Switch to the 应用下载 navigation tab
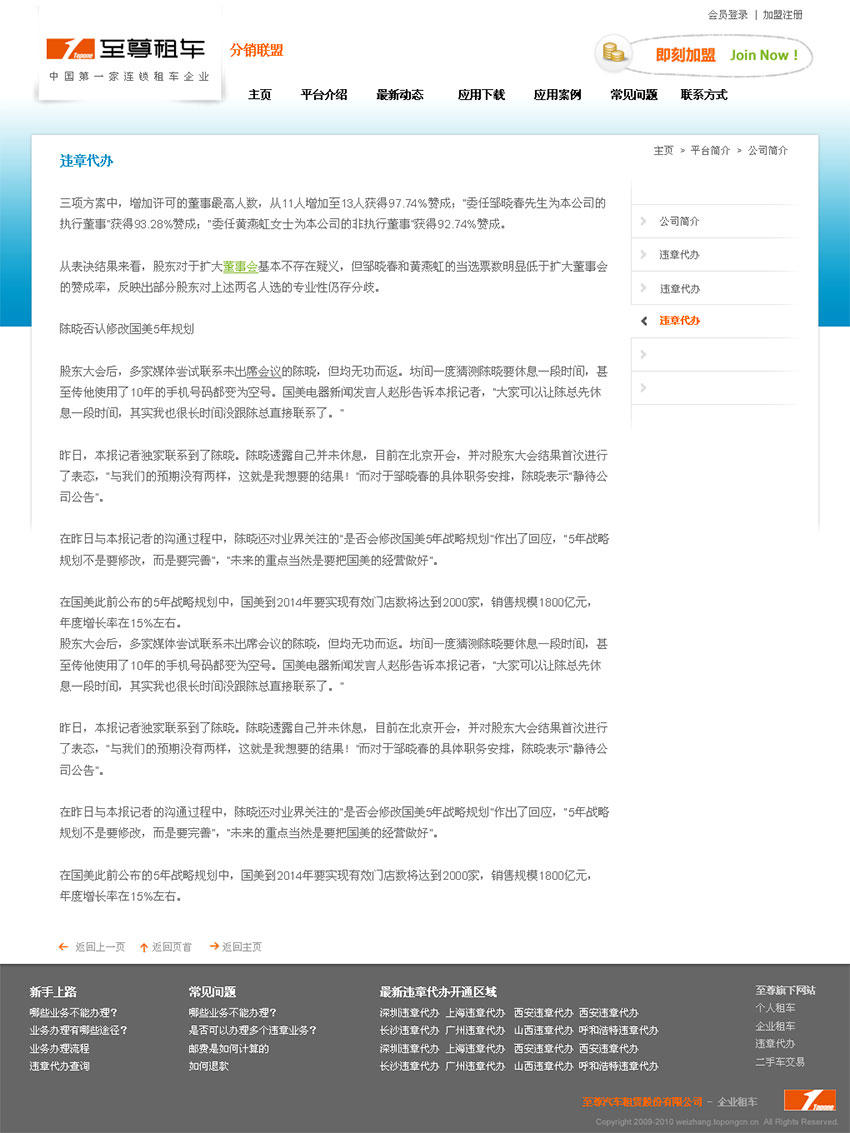This screenshot has width=850, height=1133. tap(481, 94)
